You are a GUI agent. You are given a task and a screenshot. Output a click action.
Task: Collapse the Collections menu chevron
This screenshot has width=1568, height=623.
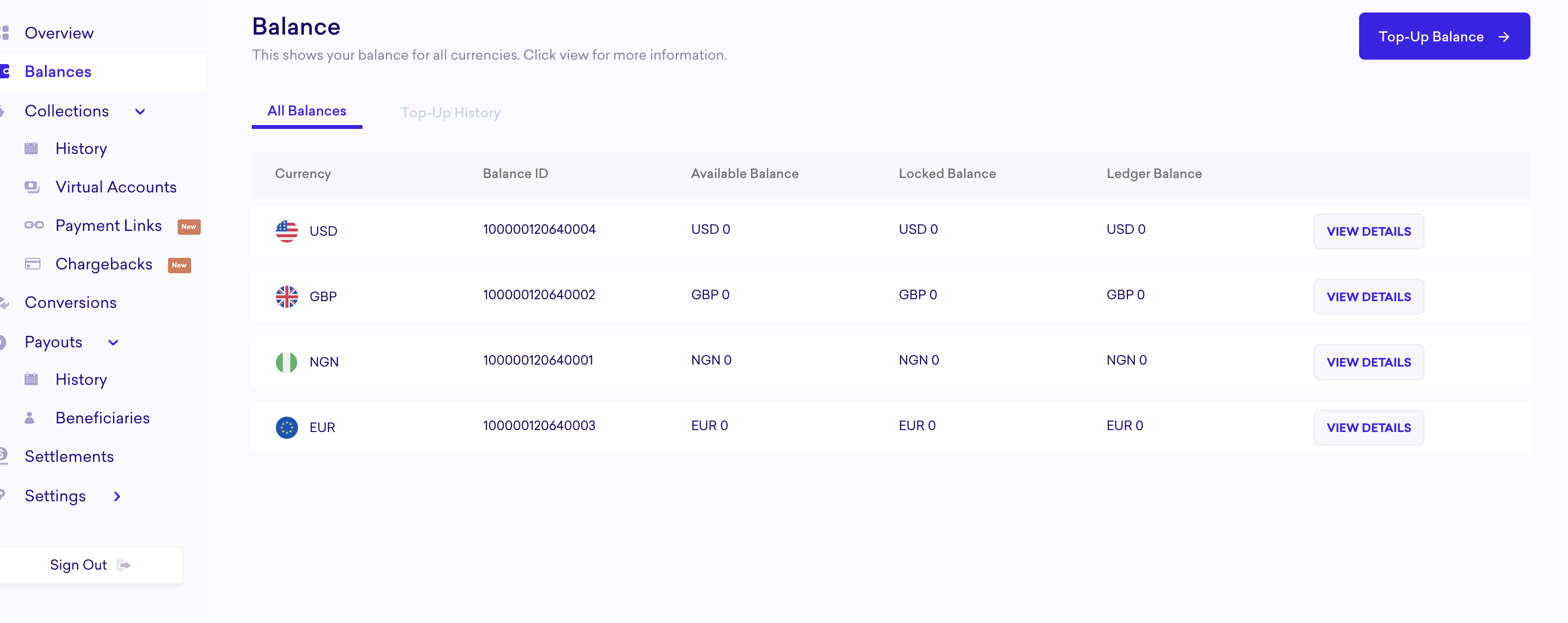click(140, 111)
